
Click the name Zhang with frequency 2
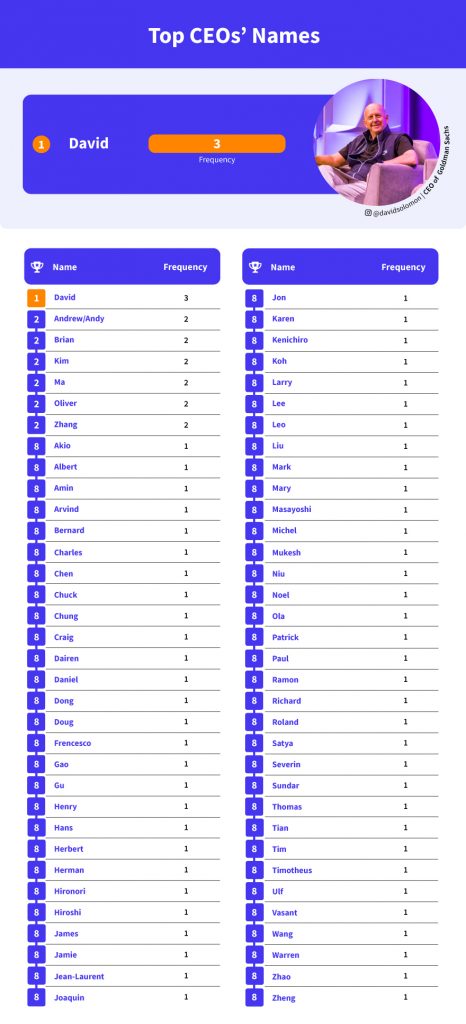click(65, 424)
